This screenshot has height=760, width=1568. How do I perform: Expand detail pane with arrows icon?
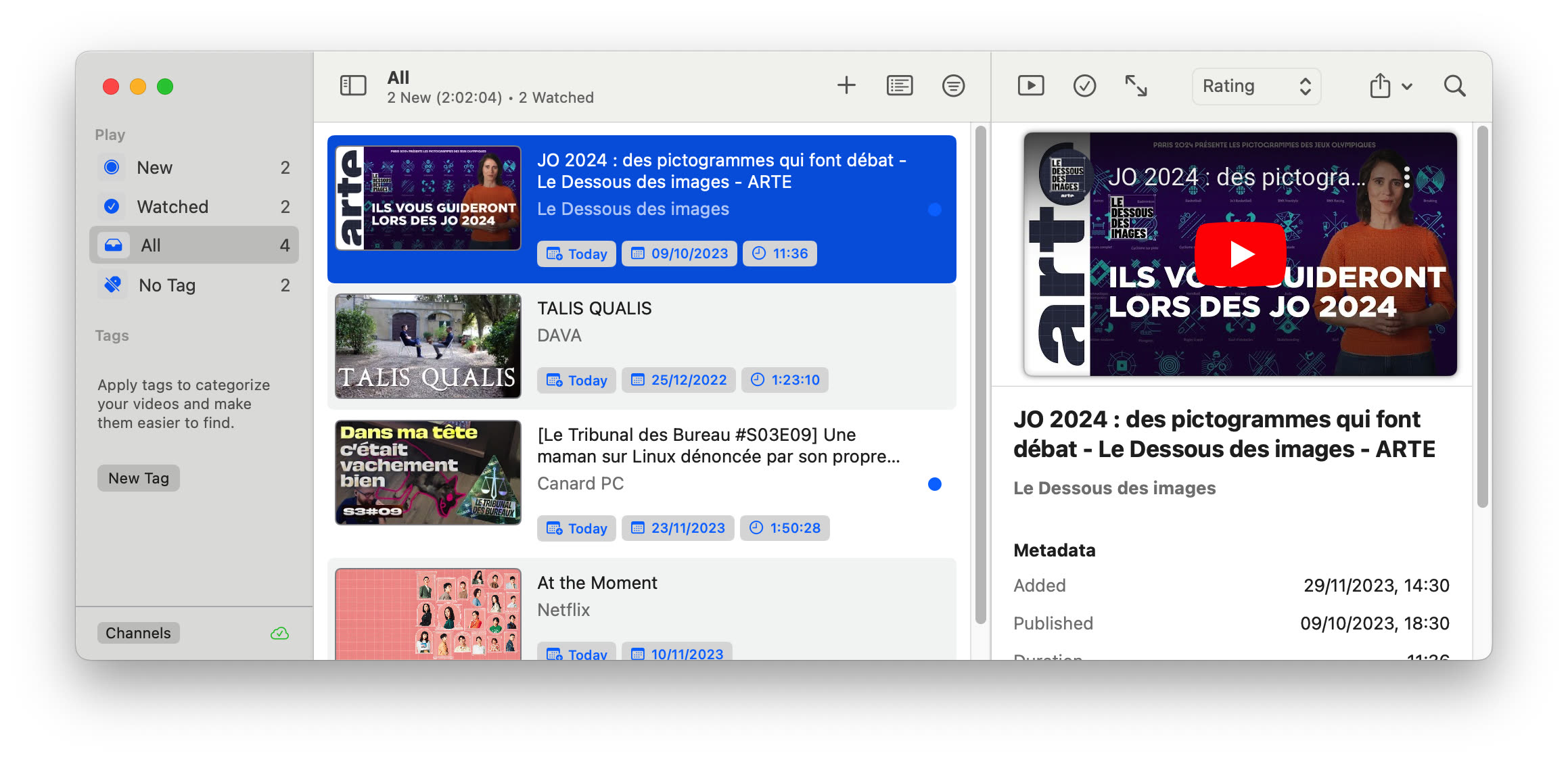click(x=1136, y=86)
